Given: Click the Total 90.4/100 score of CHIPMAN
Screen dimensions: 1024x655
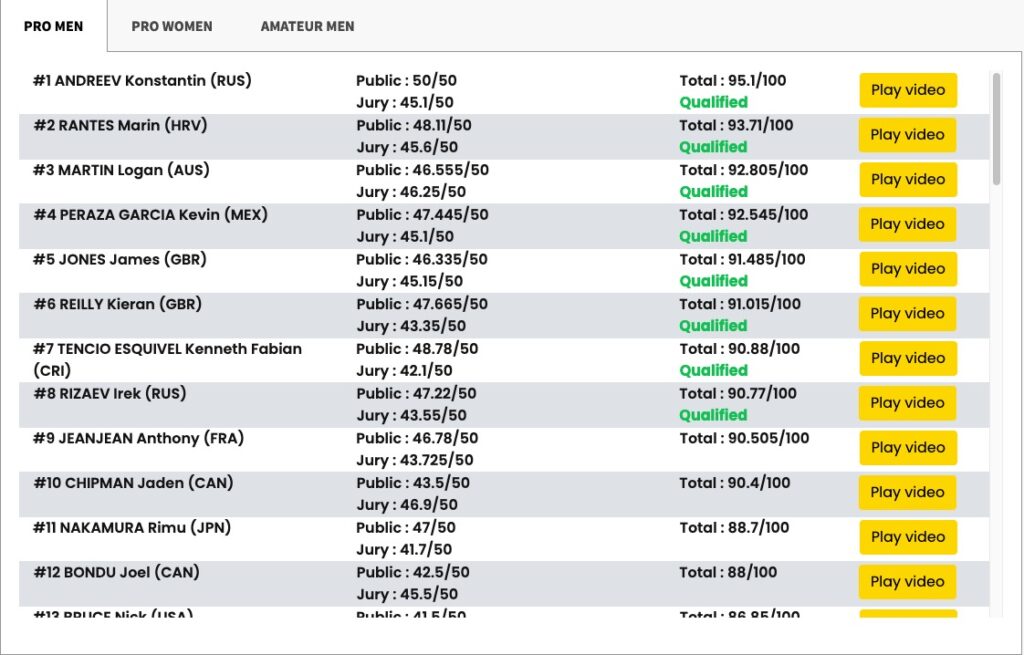Looking at the screenshot, I should (735, 483).
